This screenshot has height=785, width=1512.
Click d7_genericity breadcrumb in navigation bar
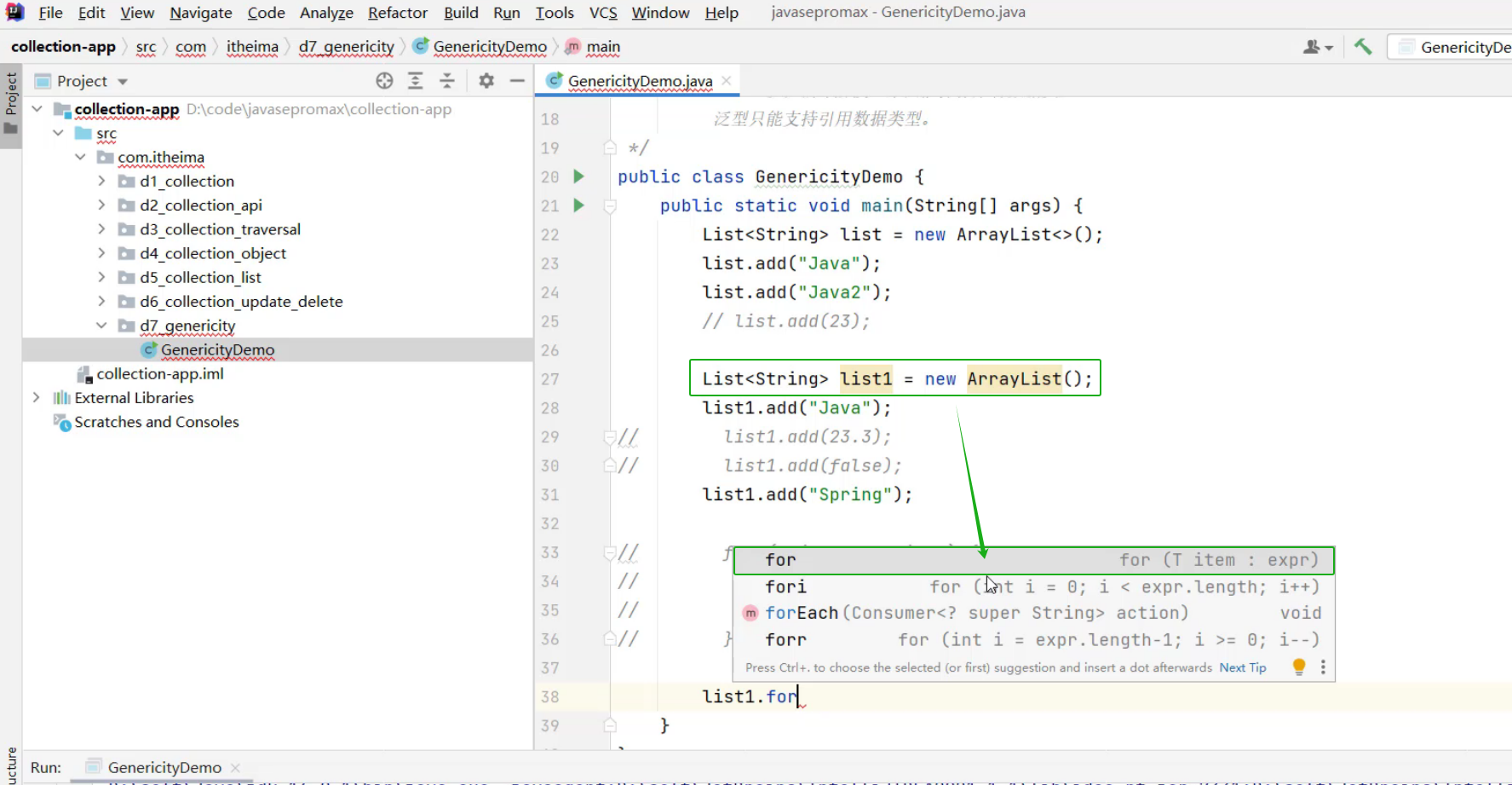pyautogui.click(x=346, y=47)
